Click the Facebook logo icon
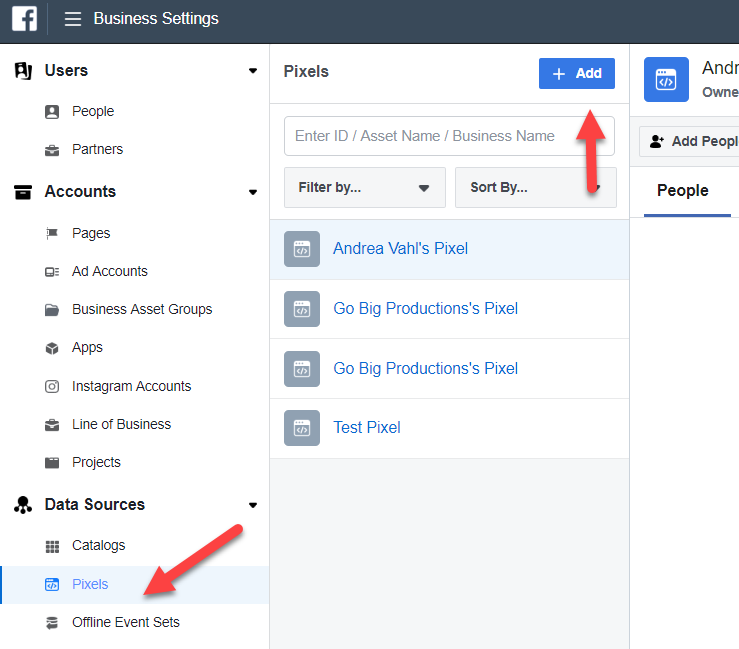Viewport: 739px width, 649px height. point(25,19)
